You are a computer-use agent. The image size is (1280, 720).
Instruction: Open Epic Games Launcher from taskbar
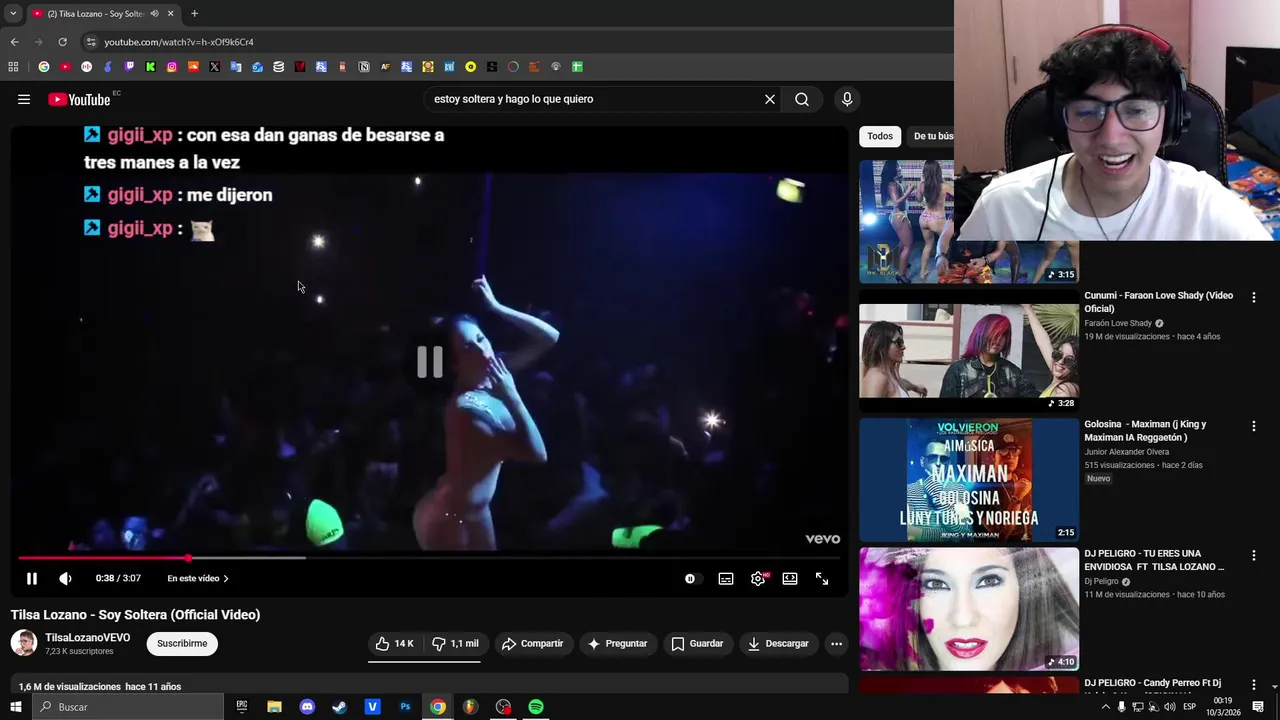coord(242,707)
